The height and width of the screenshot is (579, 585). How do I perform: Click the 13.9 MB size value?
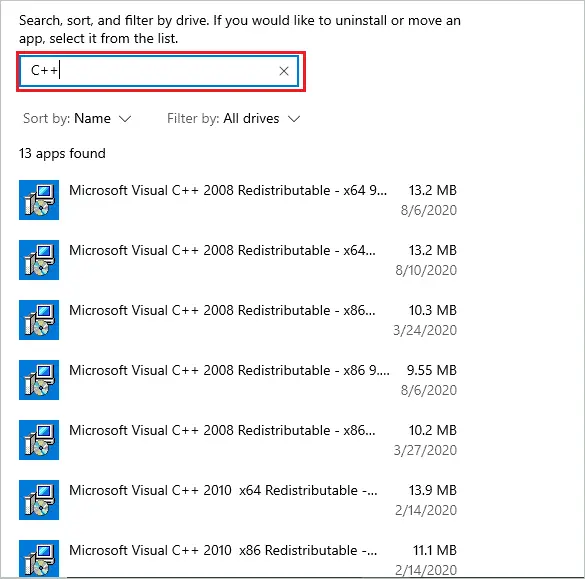(x=433, y=491)
